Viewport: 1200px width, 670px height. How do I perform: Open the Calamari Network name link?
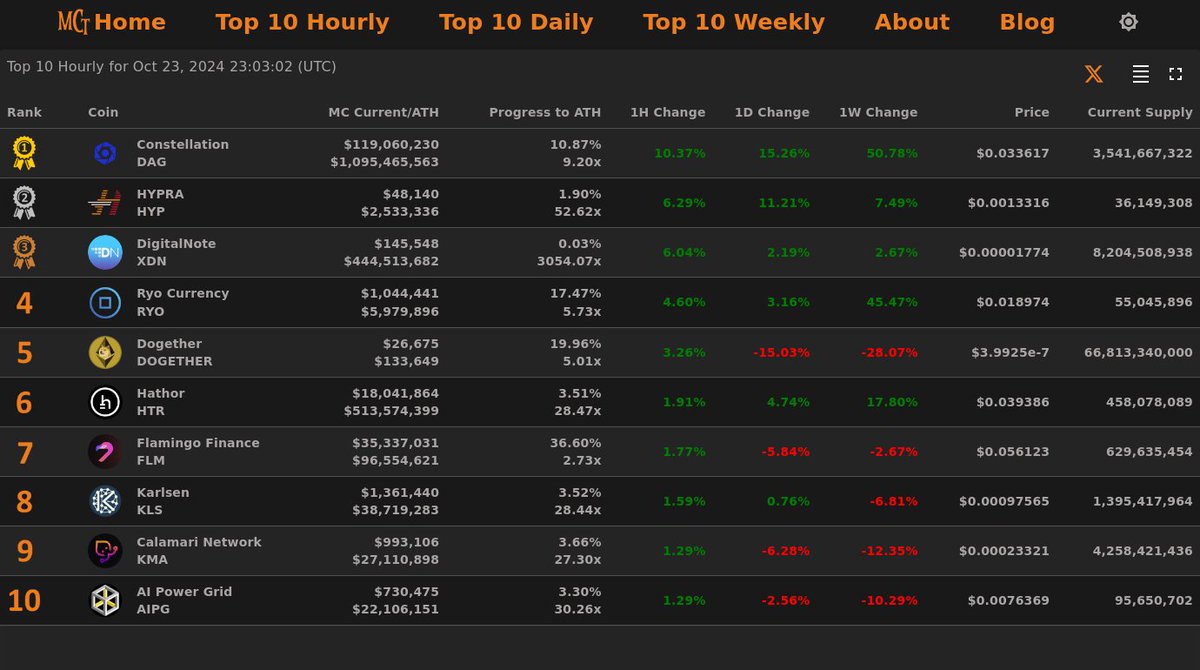pyautogui.click(x=199, y=542)
